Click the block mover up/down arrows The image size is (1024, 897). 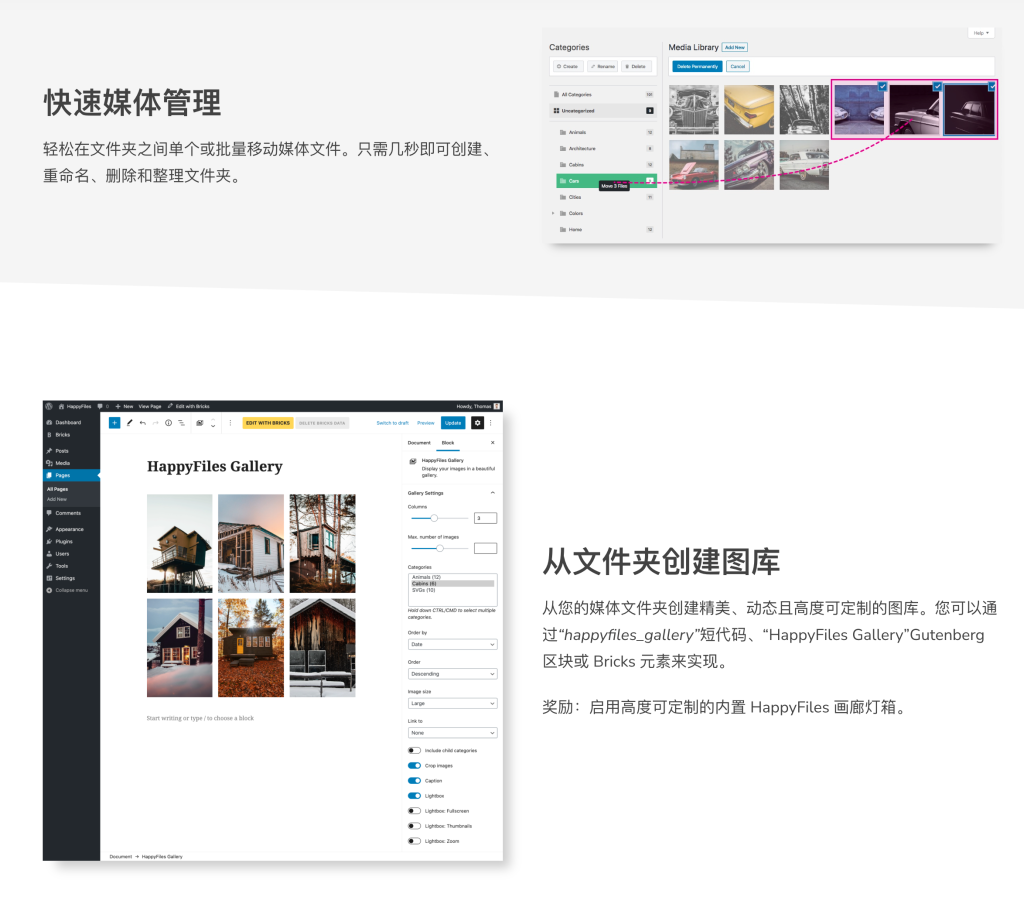[213, 423]
